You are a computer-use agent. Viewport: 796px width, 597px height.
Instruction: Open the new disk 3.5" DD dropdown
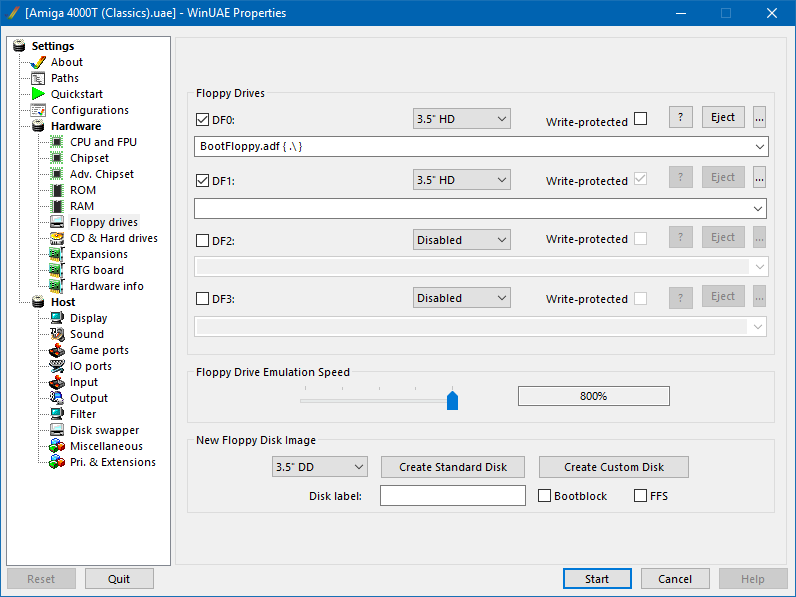(x=320, y=467)
